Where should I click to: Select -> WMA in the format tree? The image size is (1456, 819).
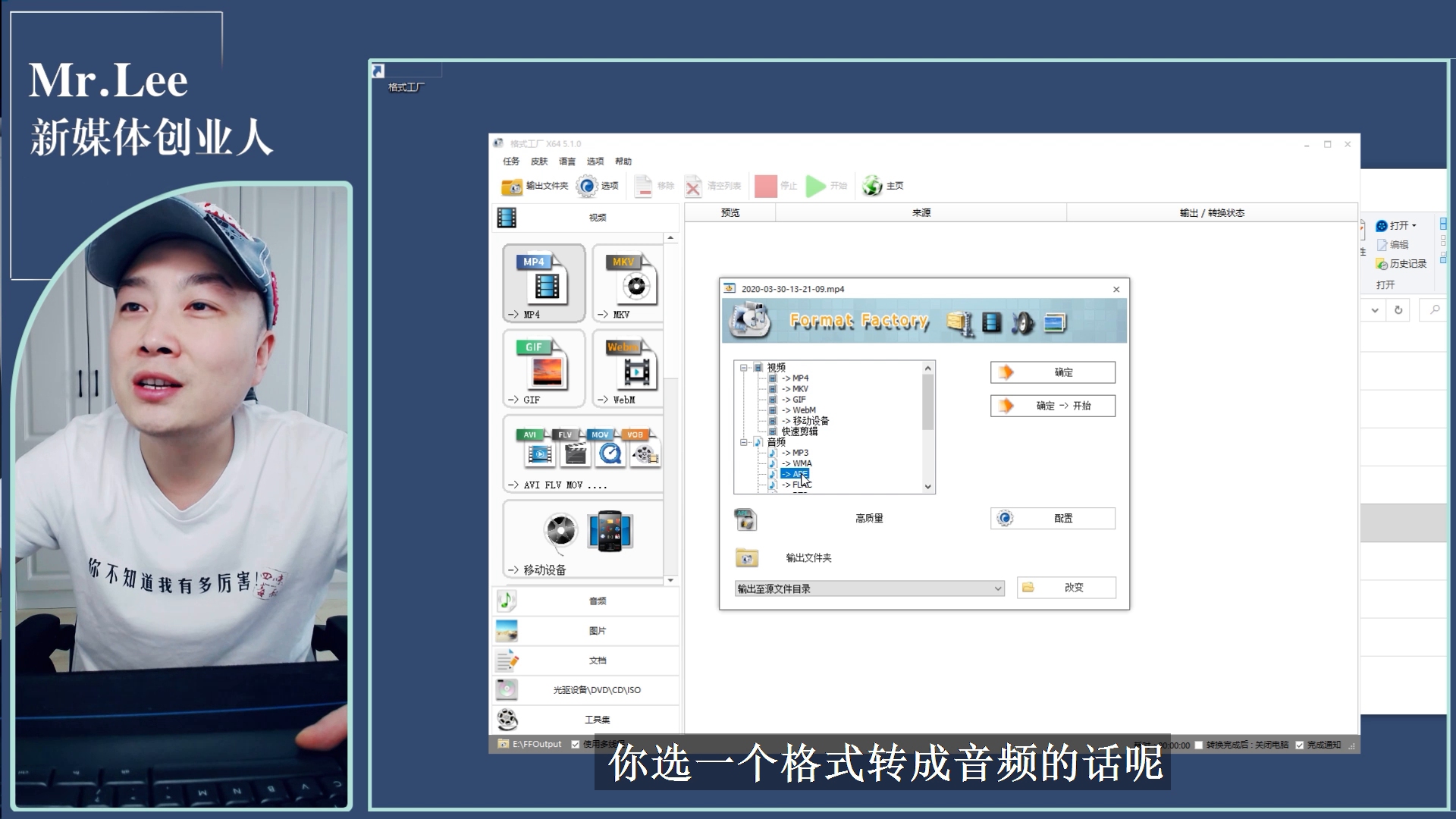[796, 463]
